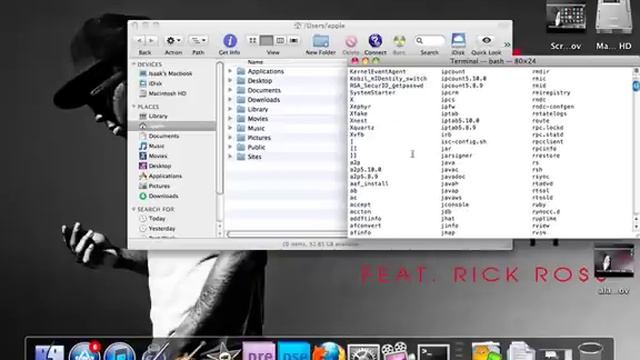Image resolution: width=640 pixels, height=360 pixels.
Task: Expand the Downloads folder disclosure triangle
Action: pyautogui.click(x=230, y=100)
